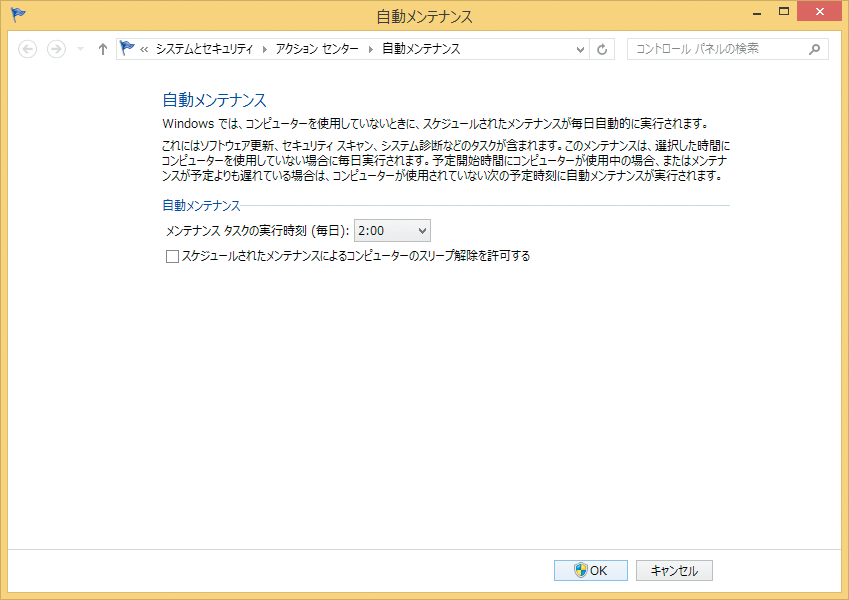Navigate to アクション センター breadcrumb
849x600 pixels.
click(x=317, y=49)
